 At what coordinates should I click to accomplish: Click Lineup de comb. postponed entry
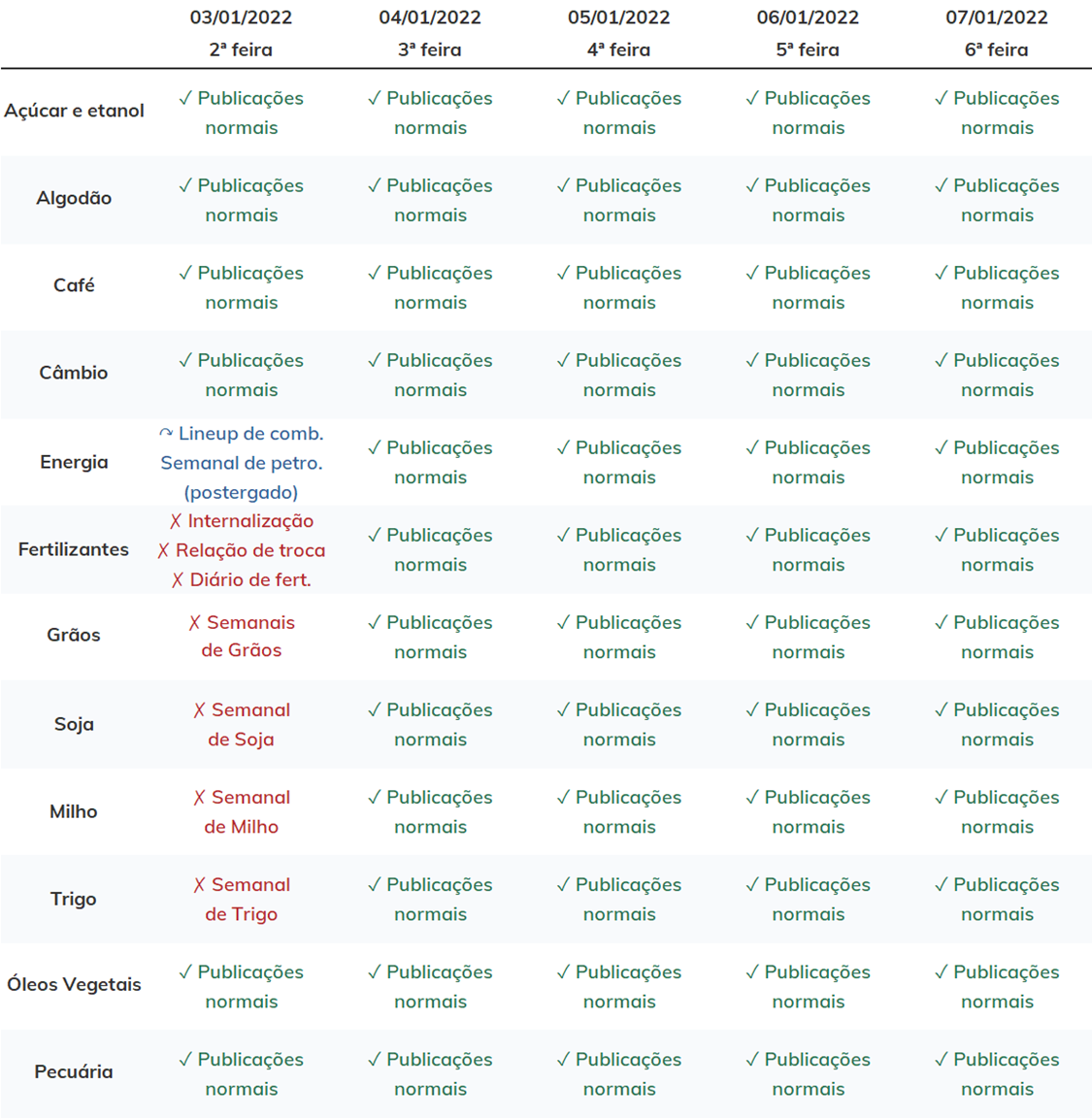[x=241, y=434]
